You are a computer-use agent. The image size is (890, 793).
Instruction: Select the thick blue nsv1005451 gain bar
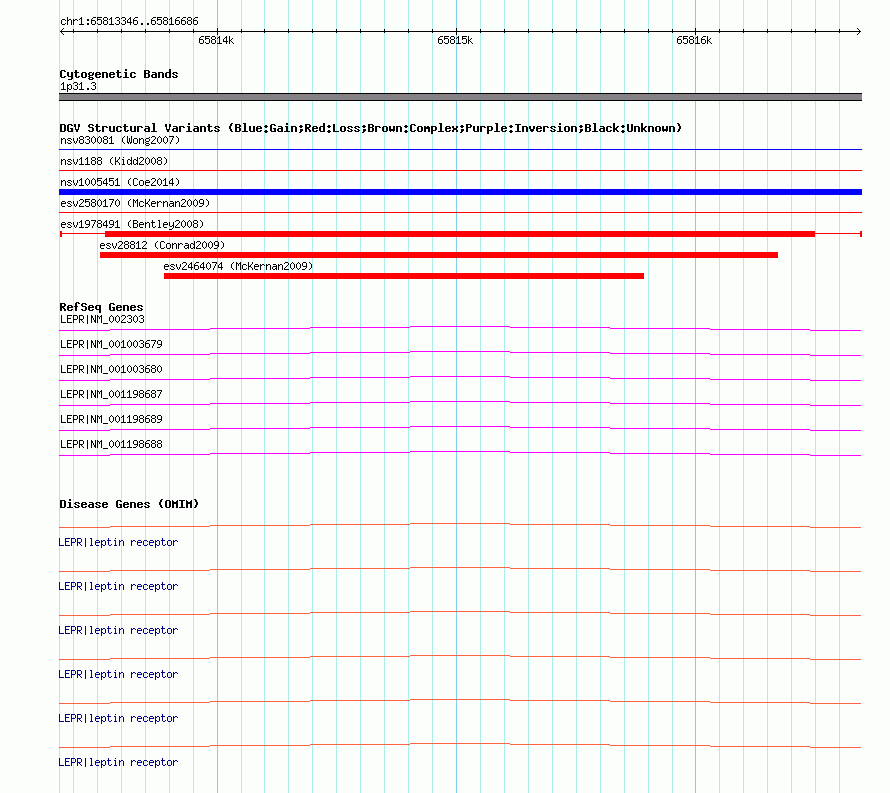pos(460,192)
